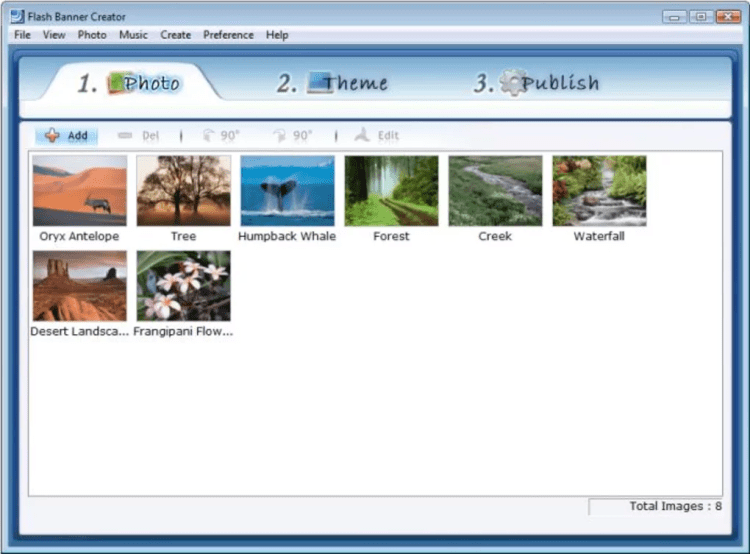750x554 pixels.
Task: Click the Del minus icon
Action: (x=125, y=136)
